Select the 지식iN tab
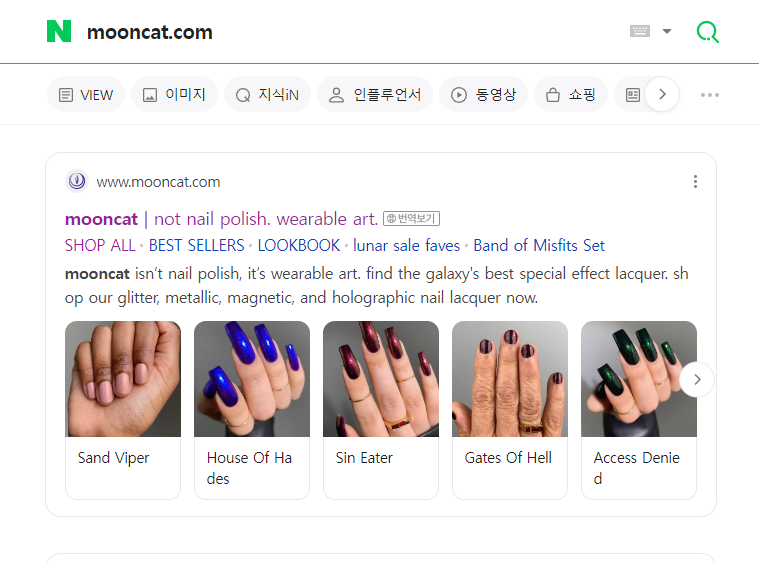The height and width of the screenshot is (562, 759). [x=267, y=94]
